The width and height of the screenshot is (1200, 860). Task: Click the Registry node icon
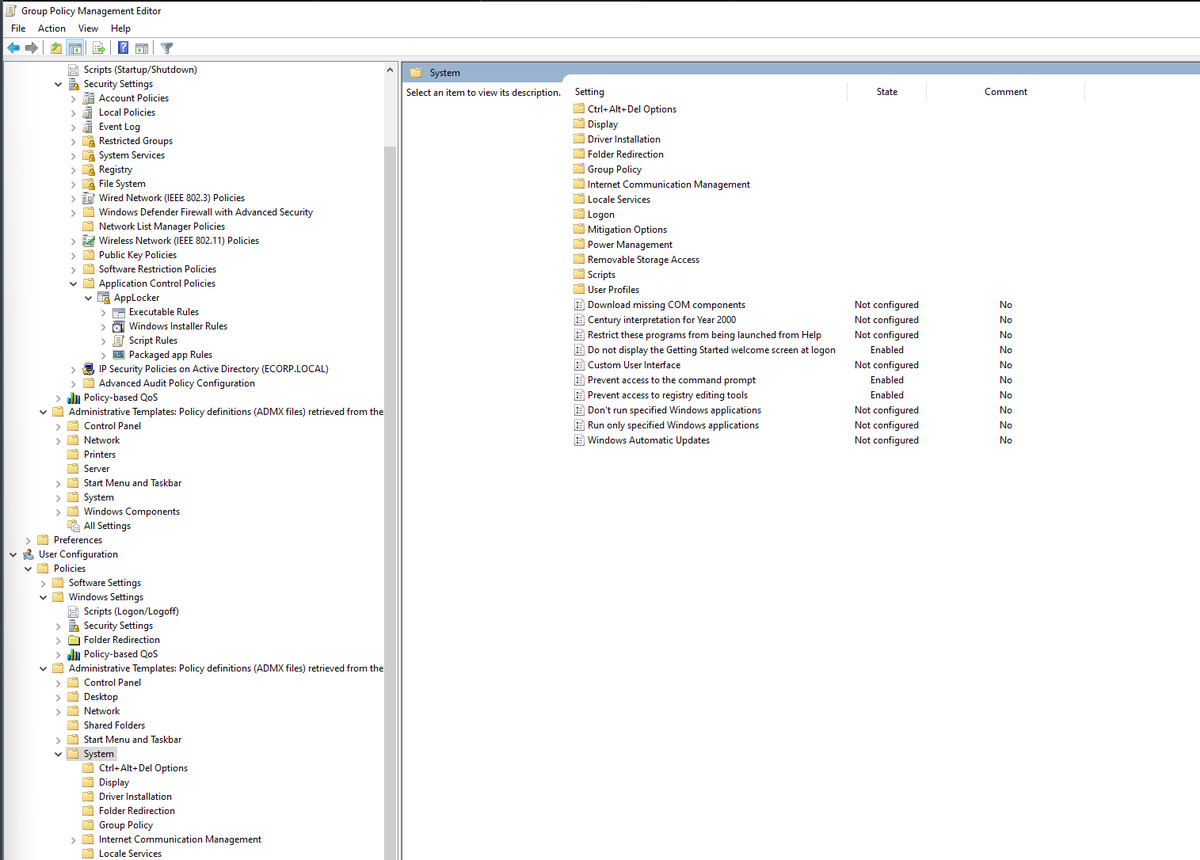tap(89, 170)
